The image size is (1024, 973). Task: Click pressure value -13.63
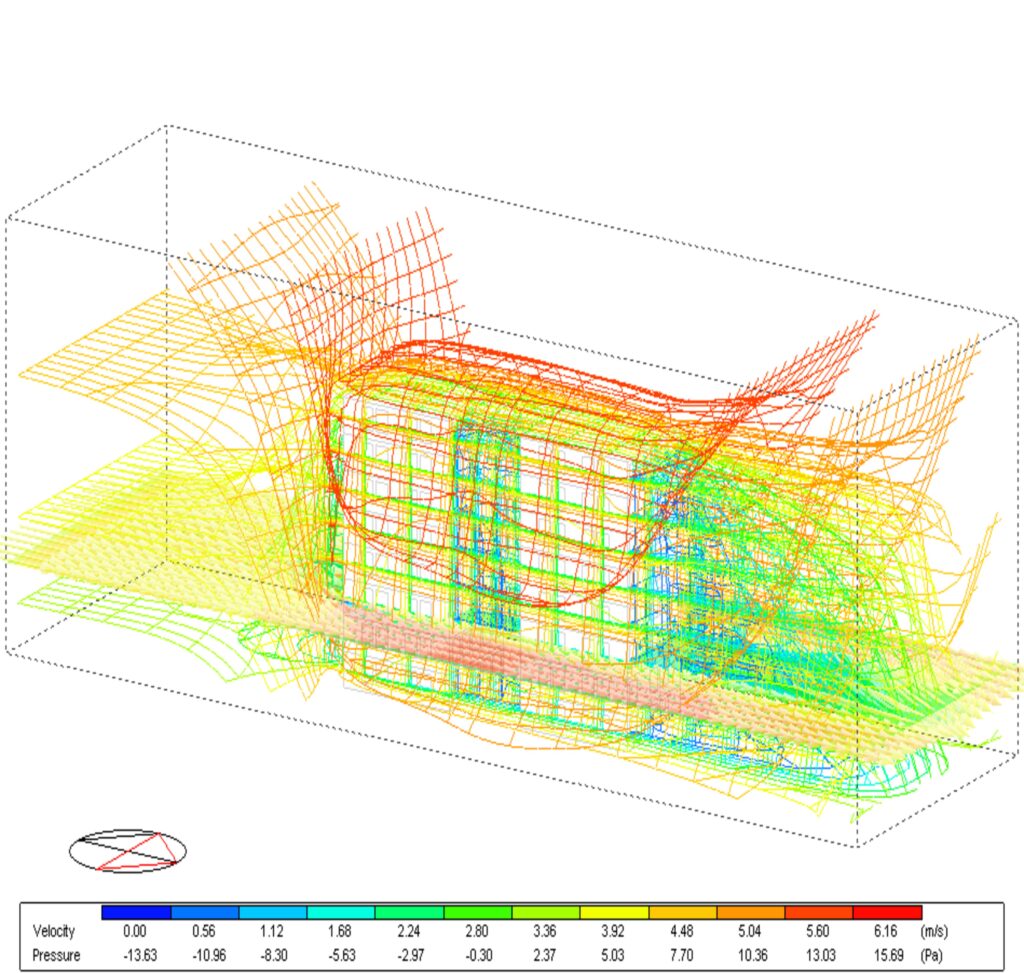pos(140,955)
